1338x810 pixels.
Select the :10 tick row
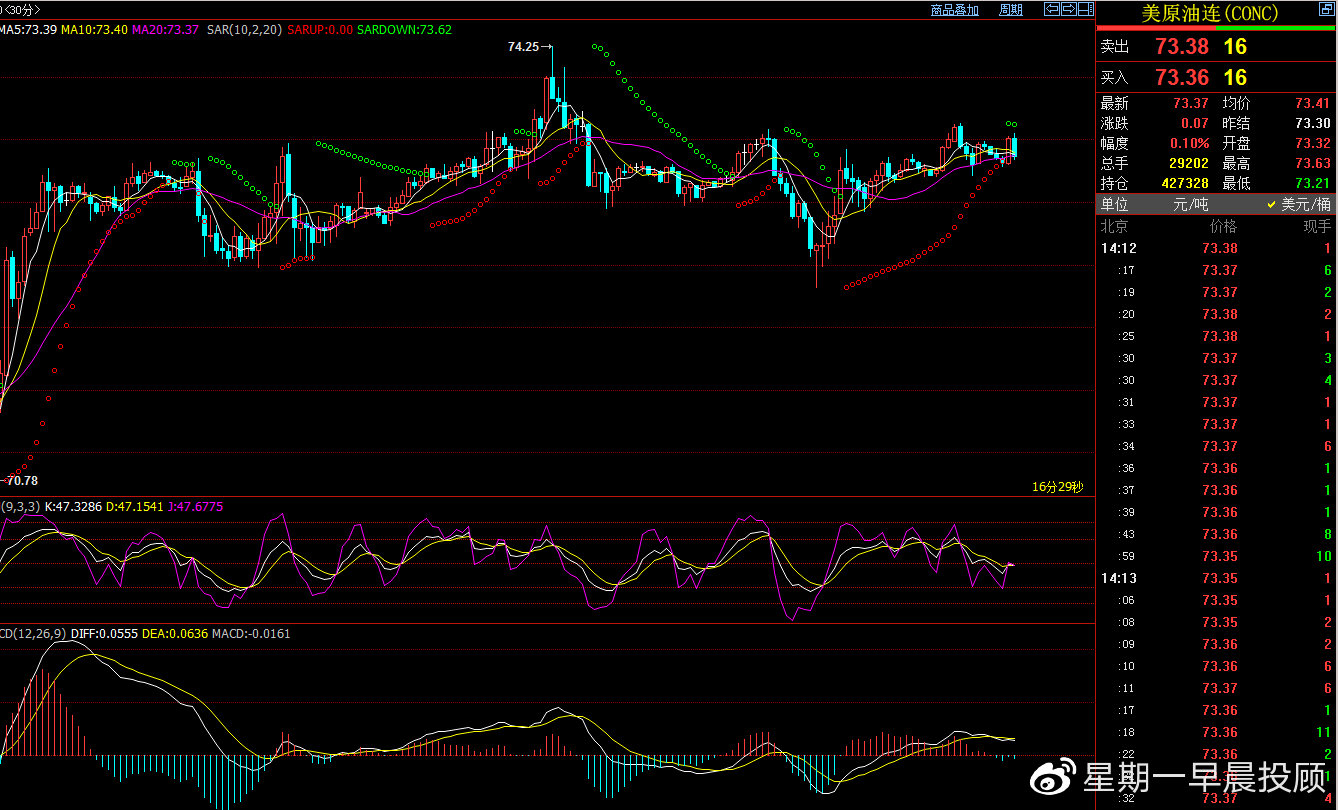point(1217,666)
